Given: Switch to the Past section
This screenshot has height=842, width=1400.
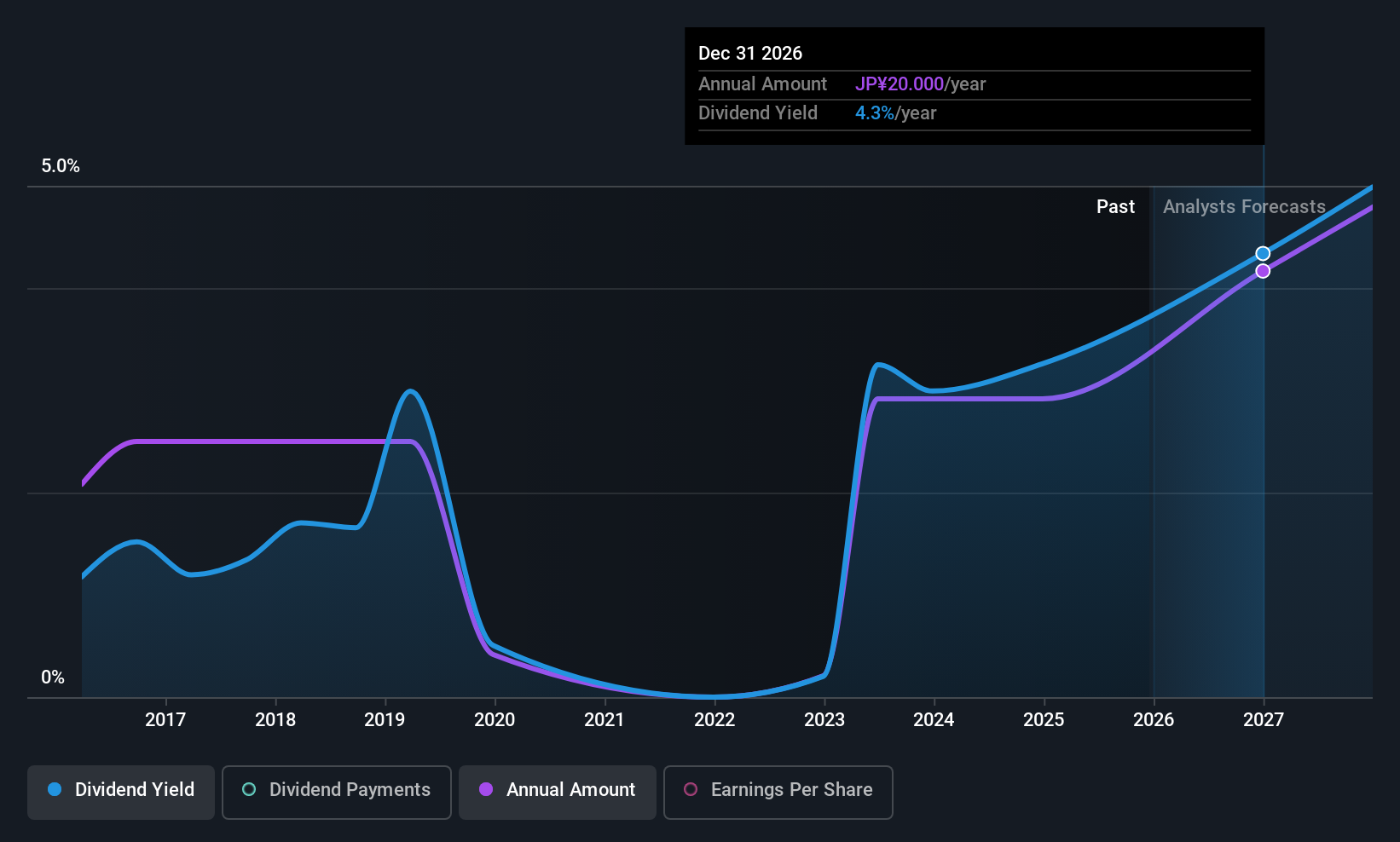Looking at the screenshot, I should pyautogui.click(x=1115, y=206).
